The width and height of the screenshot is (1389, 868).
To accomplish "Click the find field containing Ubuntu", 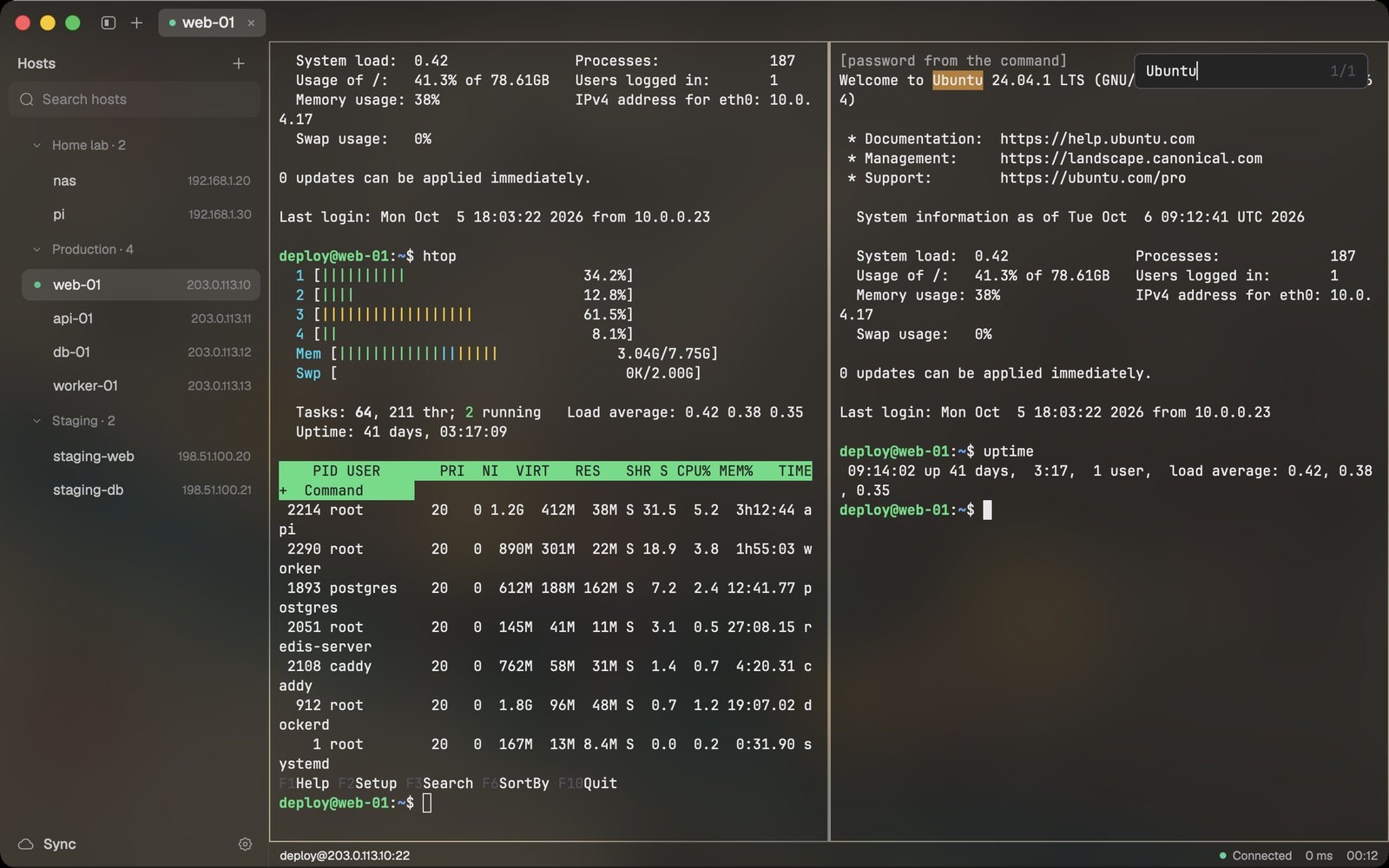I will point(1251,70).
